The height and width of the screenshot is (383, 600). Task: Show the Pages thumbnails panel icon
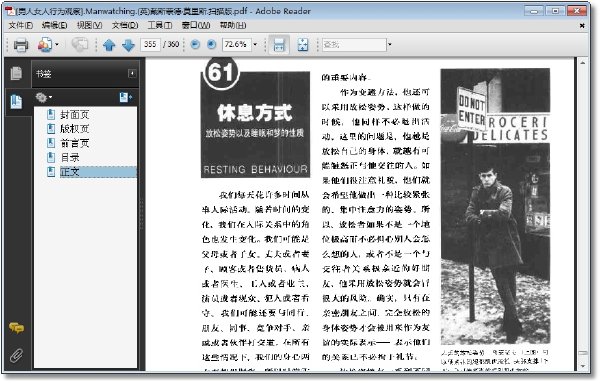pos(16,73)
